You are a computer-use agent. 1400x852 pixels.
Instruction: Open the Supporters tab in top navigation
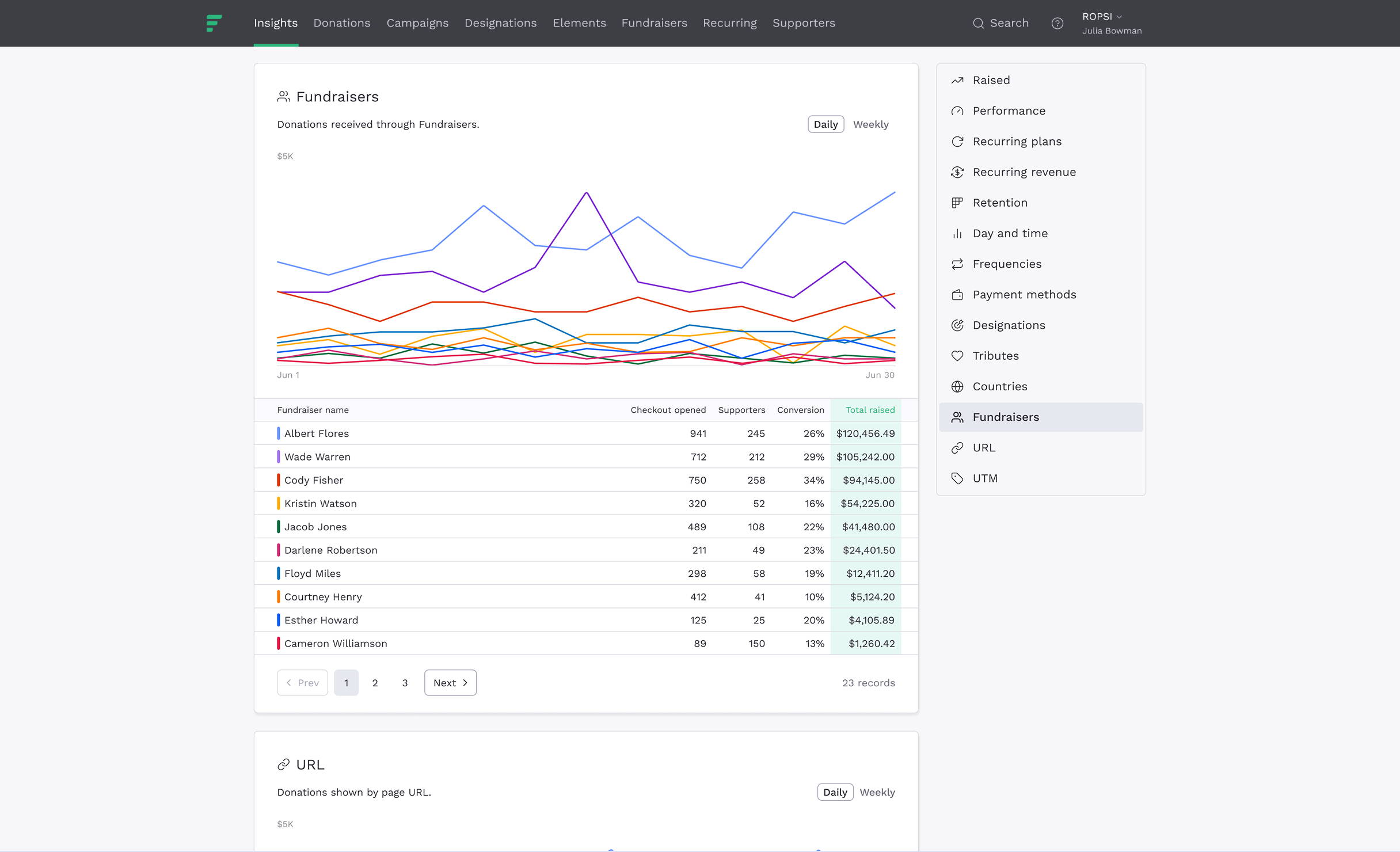[804, 23]
